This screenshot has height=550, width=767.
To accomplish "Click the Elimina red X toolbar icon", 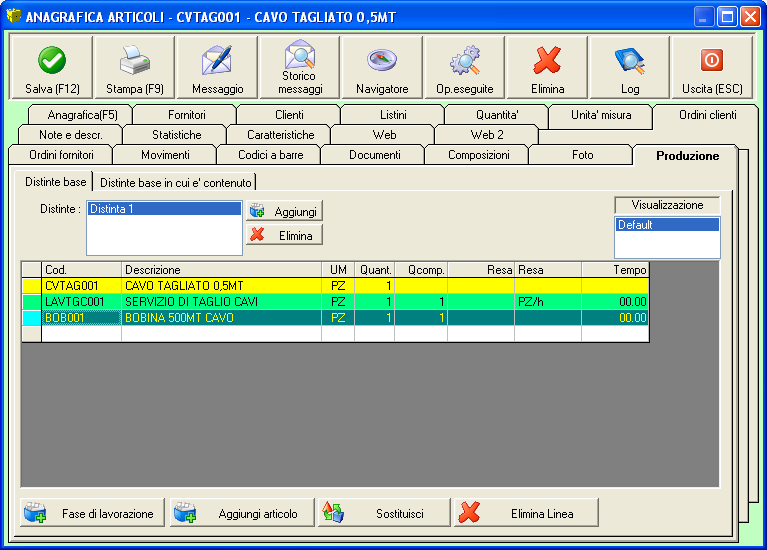I will click(x=547, y=61).
